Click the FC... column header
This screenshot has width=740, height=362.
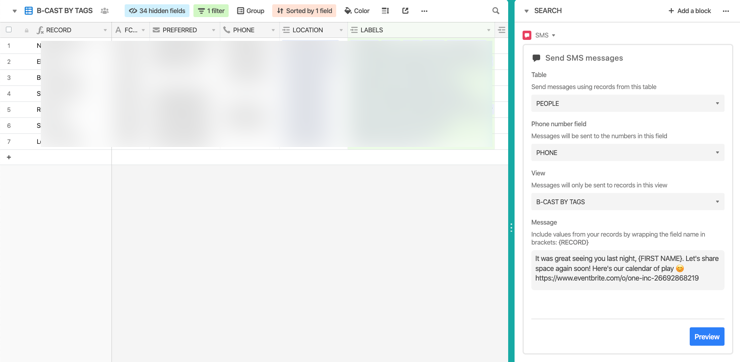[x=130, y=30]
